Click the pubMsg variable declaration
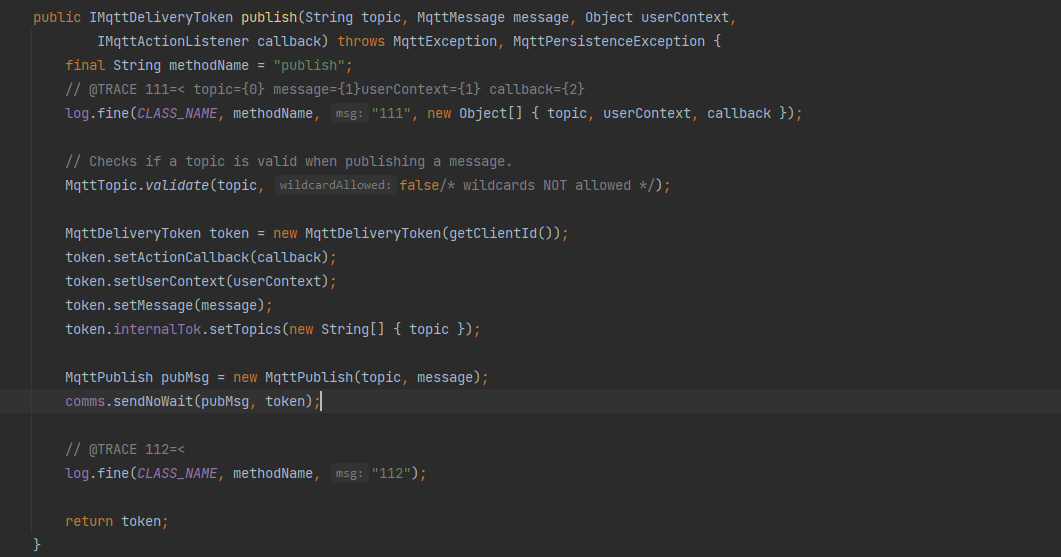 [185, 378]
